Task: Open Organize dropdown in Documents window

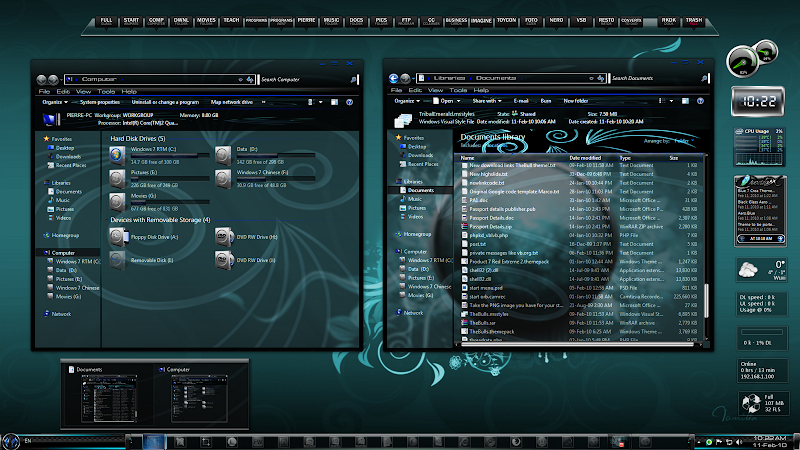Action: point(407,101)
